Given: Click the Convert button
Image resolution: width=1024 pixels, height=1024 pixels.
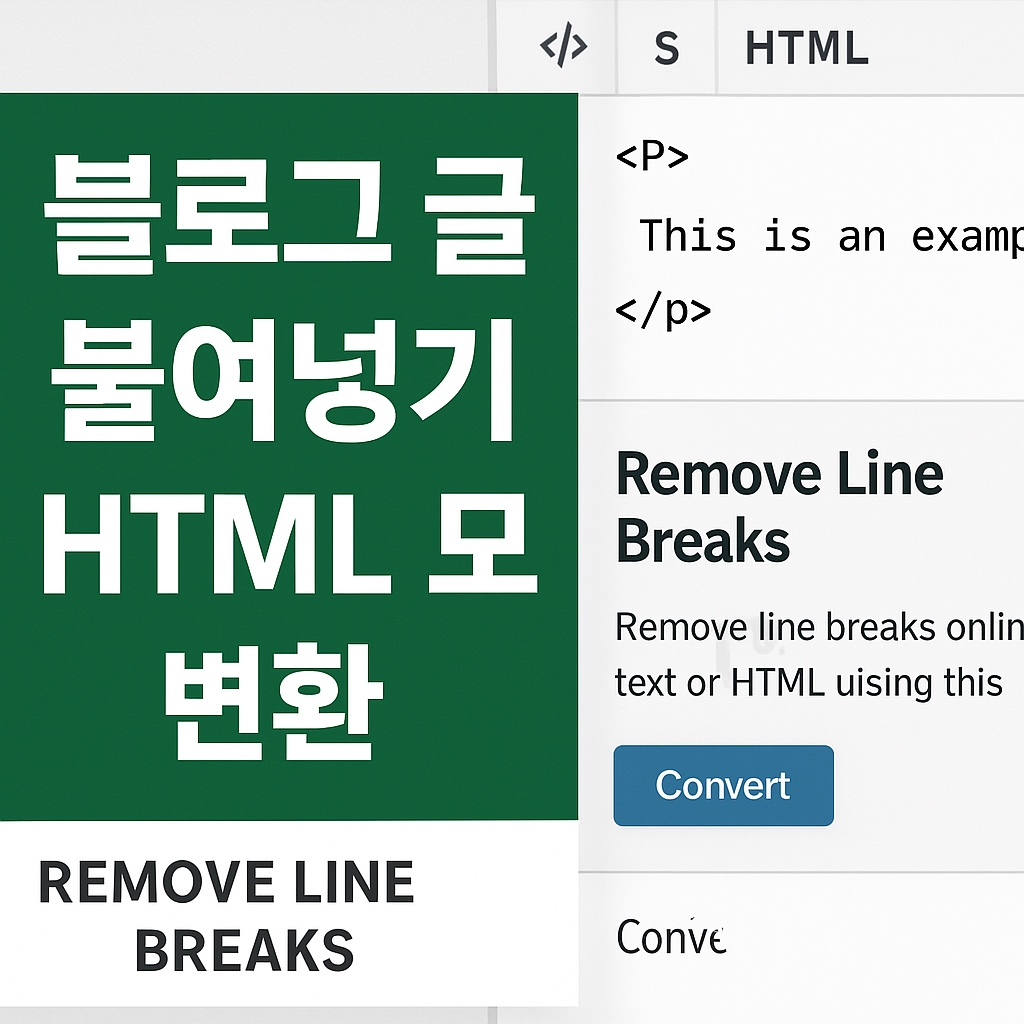Looking at the screenshot, I should click(723, 786).
